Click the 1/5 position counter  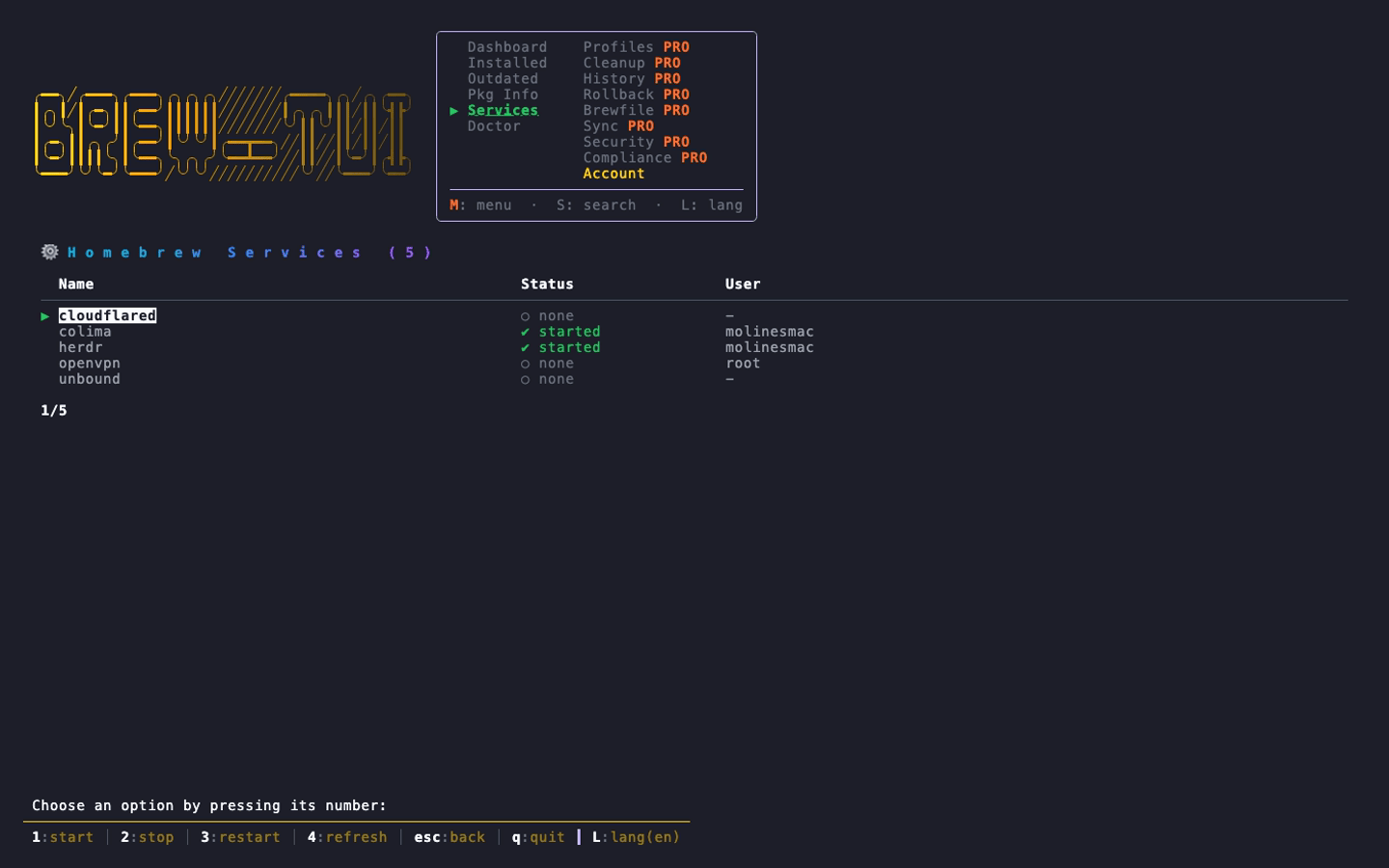pyautogui.click(x=54, y=411)
